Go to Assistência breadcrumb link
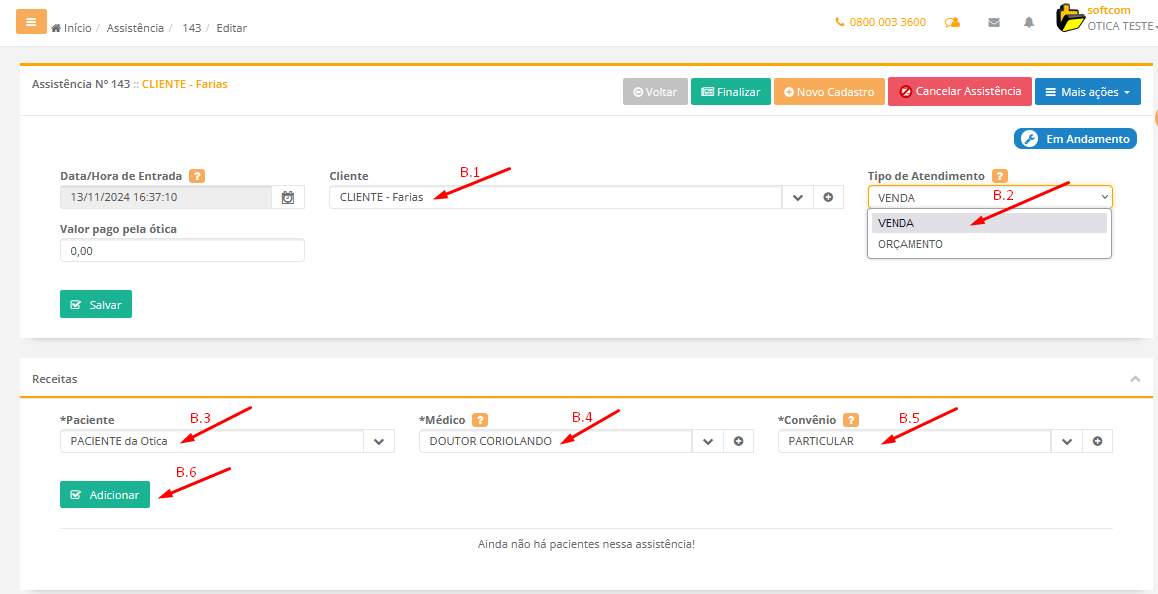This screenshot has height=594, width=1158. (135, 28)
